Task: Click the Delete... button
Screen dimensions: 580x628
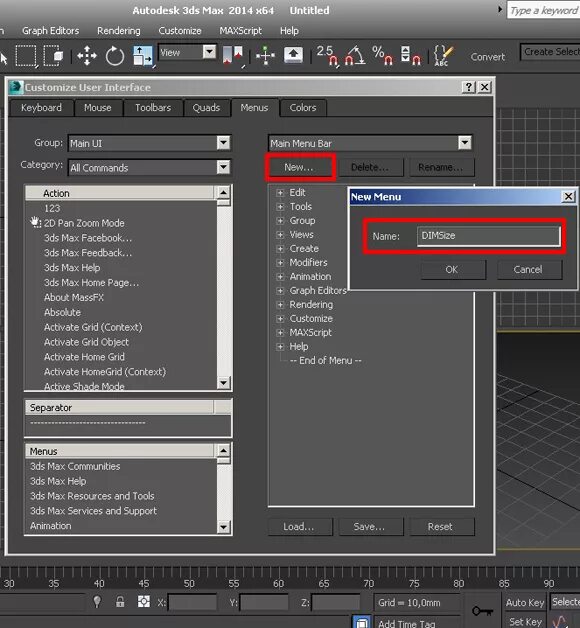Action: [x=370, y=167]
